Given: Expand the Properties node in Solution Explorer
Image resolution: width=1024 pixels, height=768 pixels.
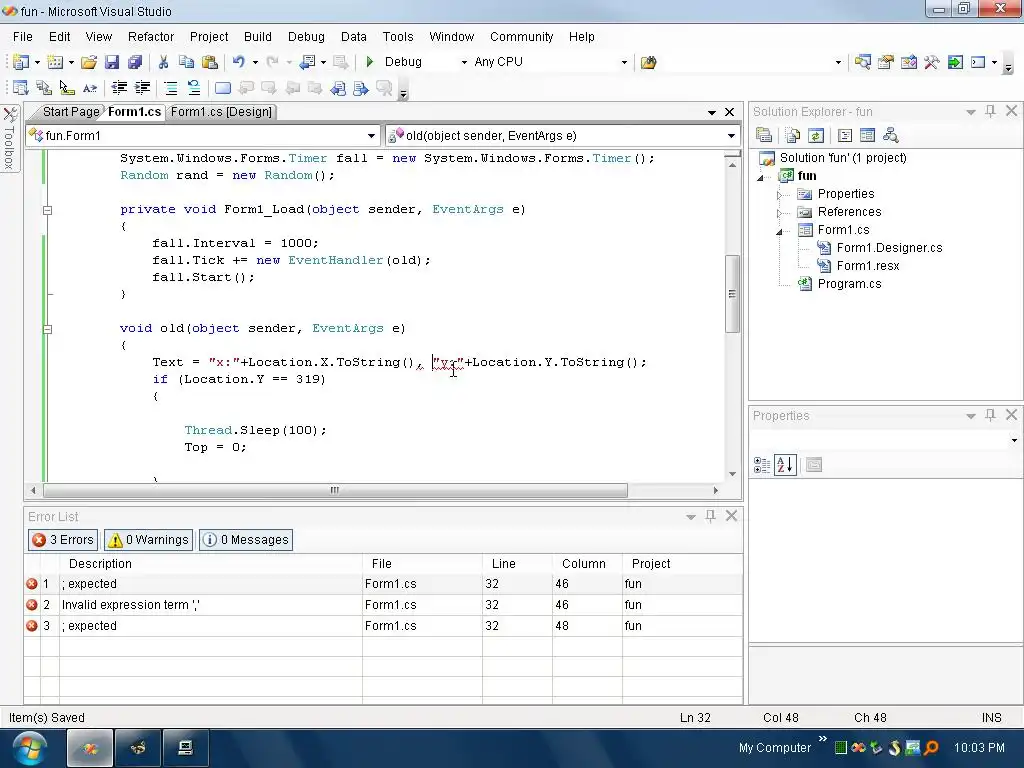Looking at the screenshot, I should point(779,195).
